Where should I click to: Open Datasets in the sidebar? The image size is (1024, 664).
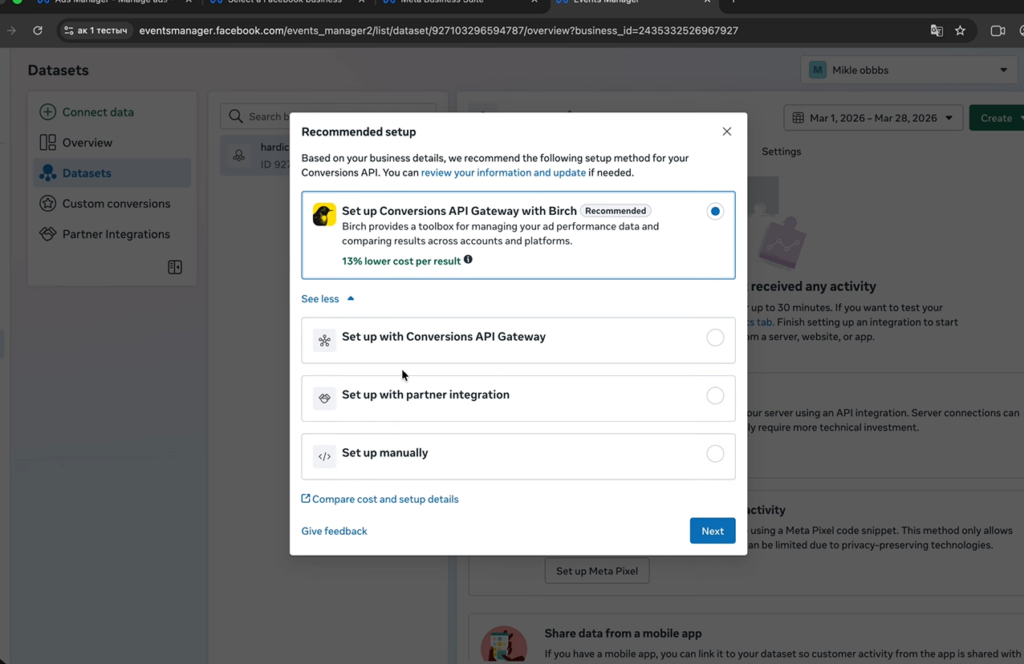tap(112, 173)
